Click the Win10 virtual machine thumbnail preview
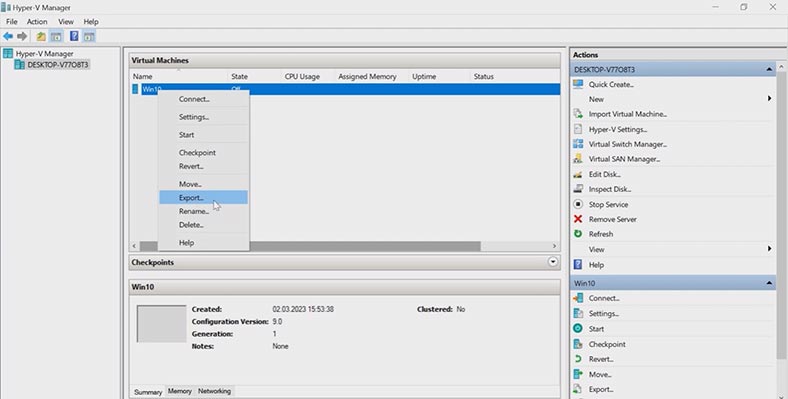The height and width of the screenshot is (399, 788). (x=161, y=324)
